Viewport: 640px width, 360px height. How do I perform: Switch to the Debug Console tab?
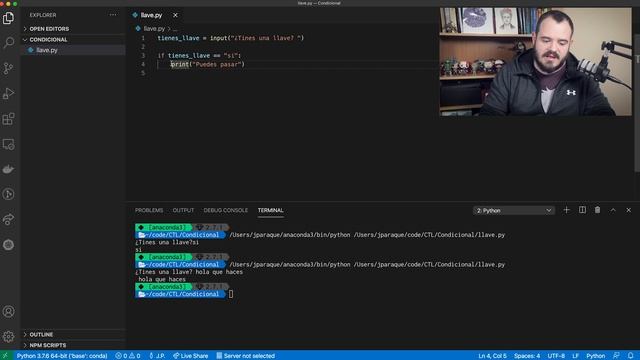point(225,210)
